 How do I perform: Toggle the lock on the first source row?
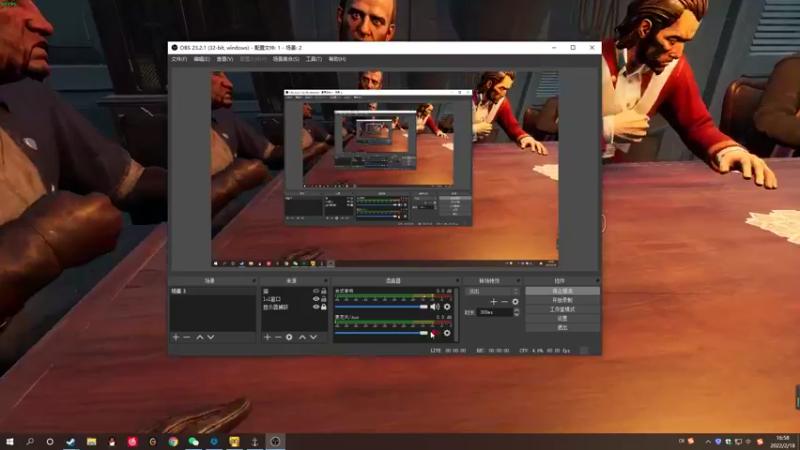tap(323, 291)
